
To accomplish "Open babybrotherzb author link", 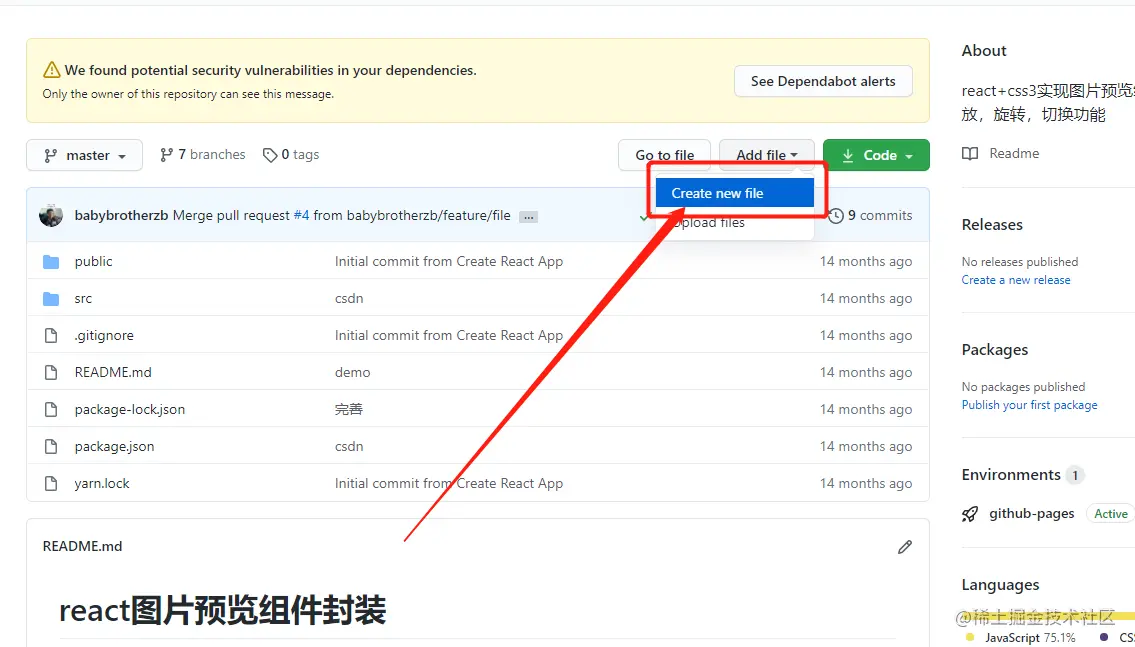I will [x=122, y=216].
